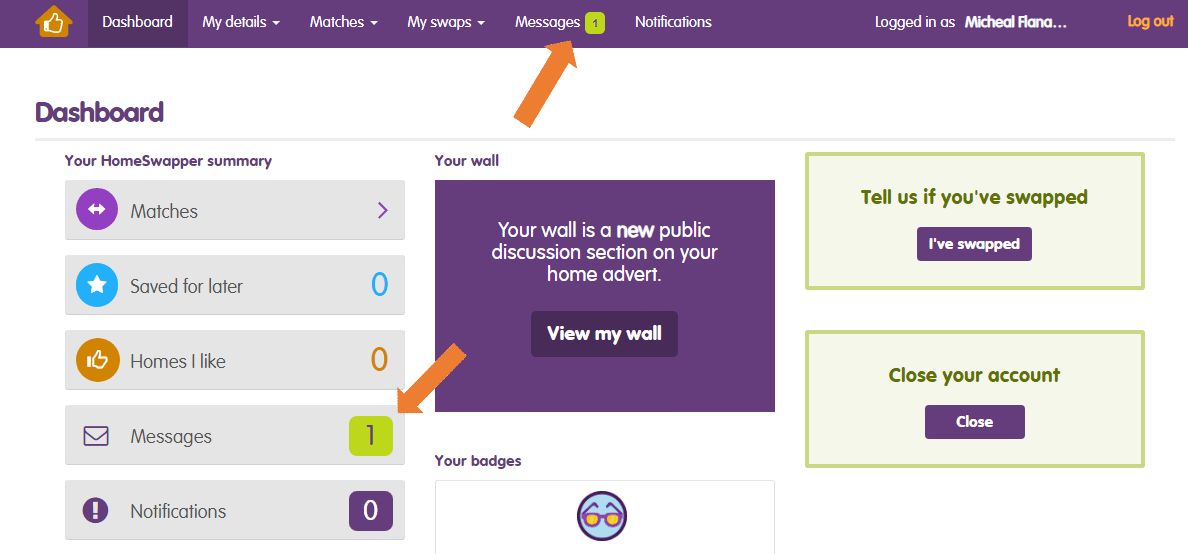
Task: Click the purple Matches arrows icon
Action: coord(96,210)
